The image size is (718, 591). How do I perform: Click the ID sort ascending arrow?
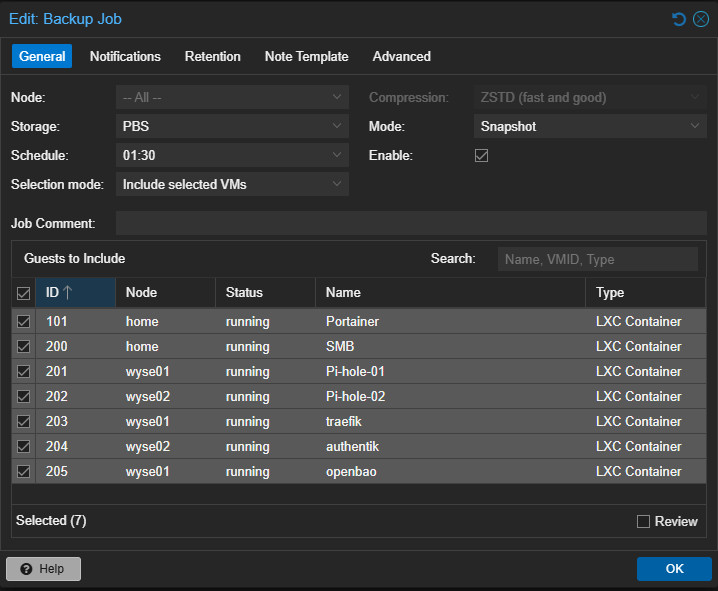pos(68,292)
